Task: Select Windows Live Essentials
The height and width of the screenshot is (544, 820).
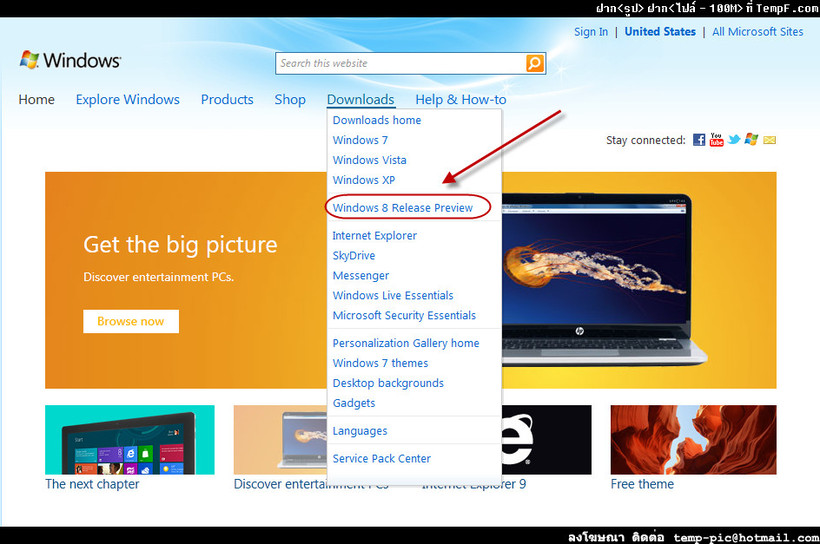Action: 393,296
